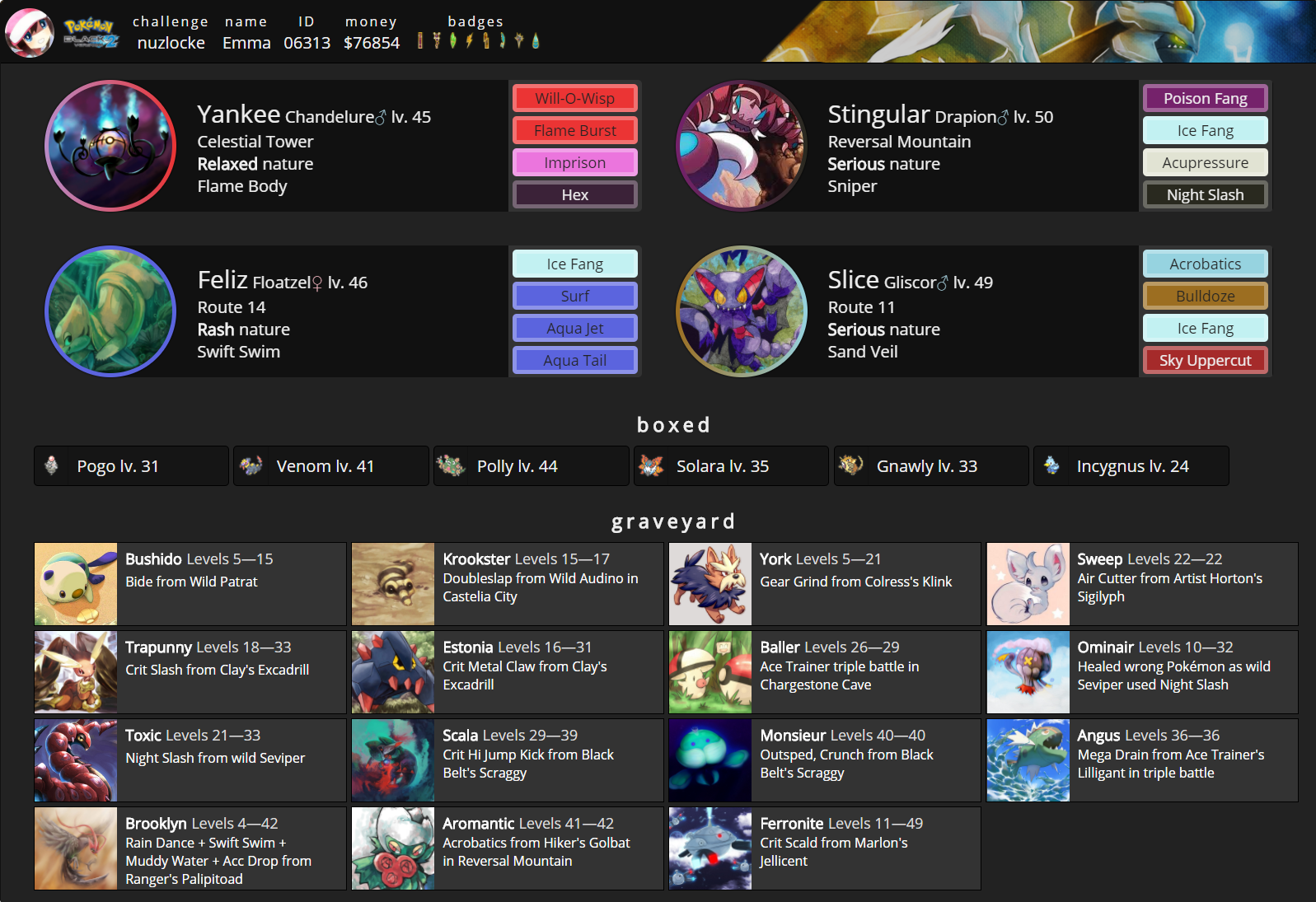
Task: Click the trainer name "Emma"
Action: coord(246,43)
